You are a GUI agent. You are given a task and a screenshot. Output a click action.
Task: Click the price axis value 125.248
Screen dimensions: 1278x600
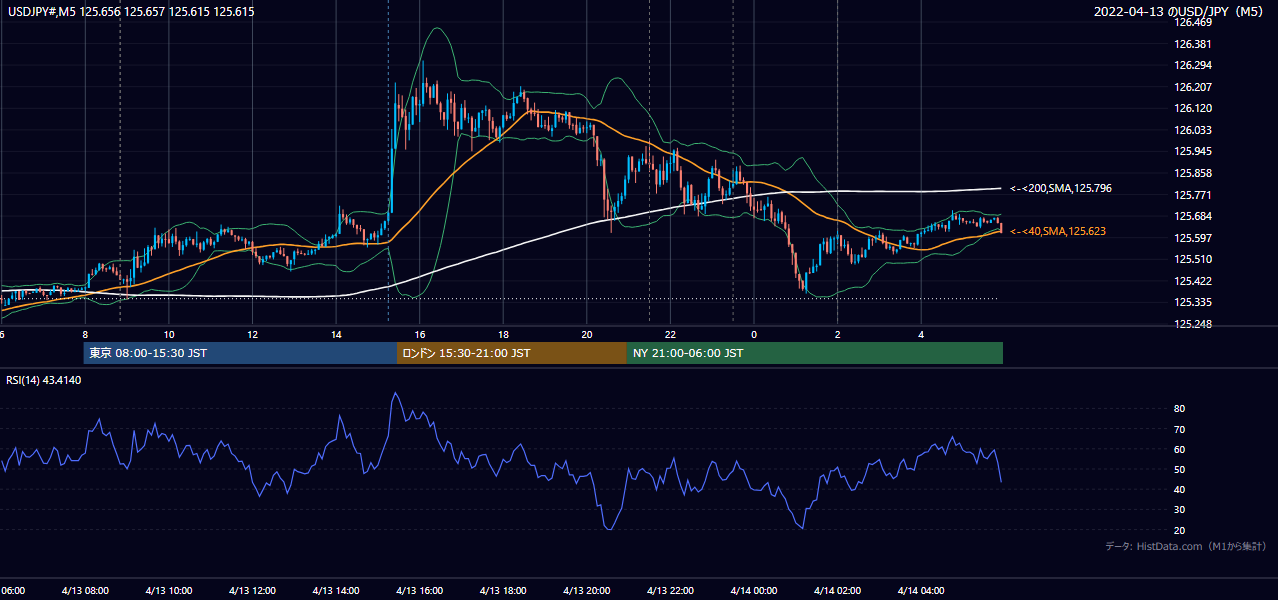pos(1192,324)
